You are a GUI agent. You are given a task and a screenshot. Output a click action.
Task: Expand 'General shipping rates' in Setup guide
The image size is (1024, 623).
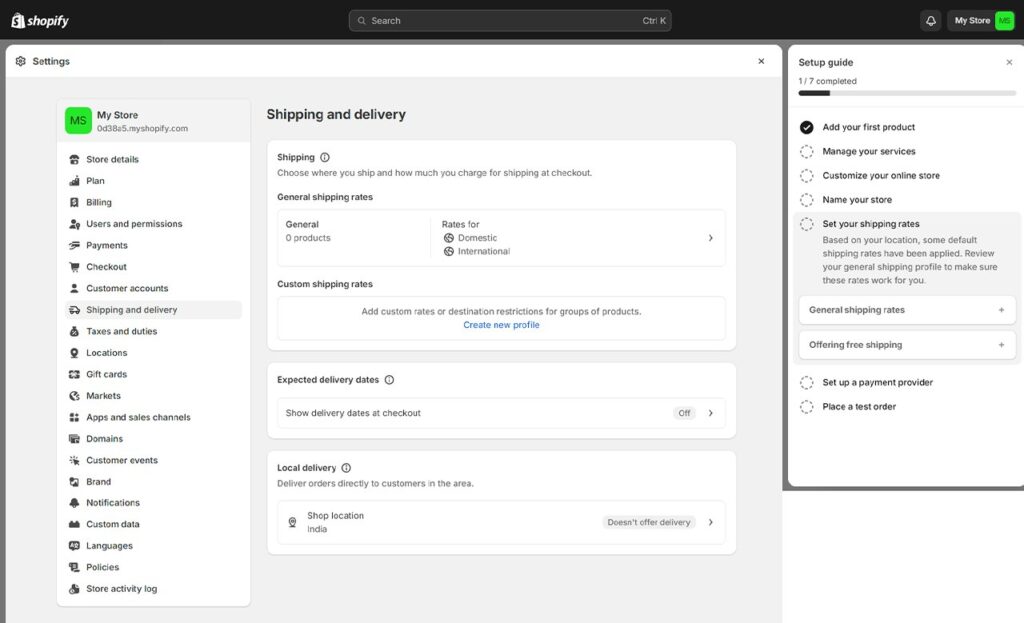coord(907,310)
